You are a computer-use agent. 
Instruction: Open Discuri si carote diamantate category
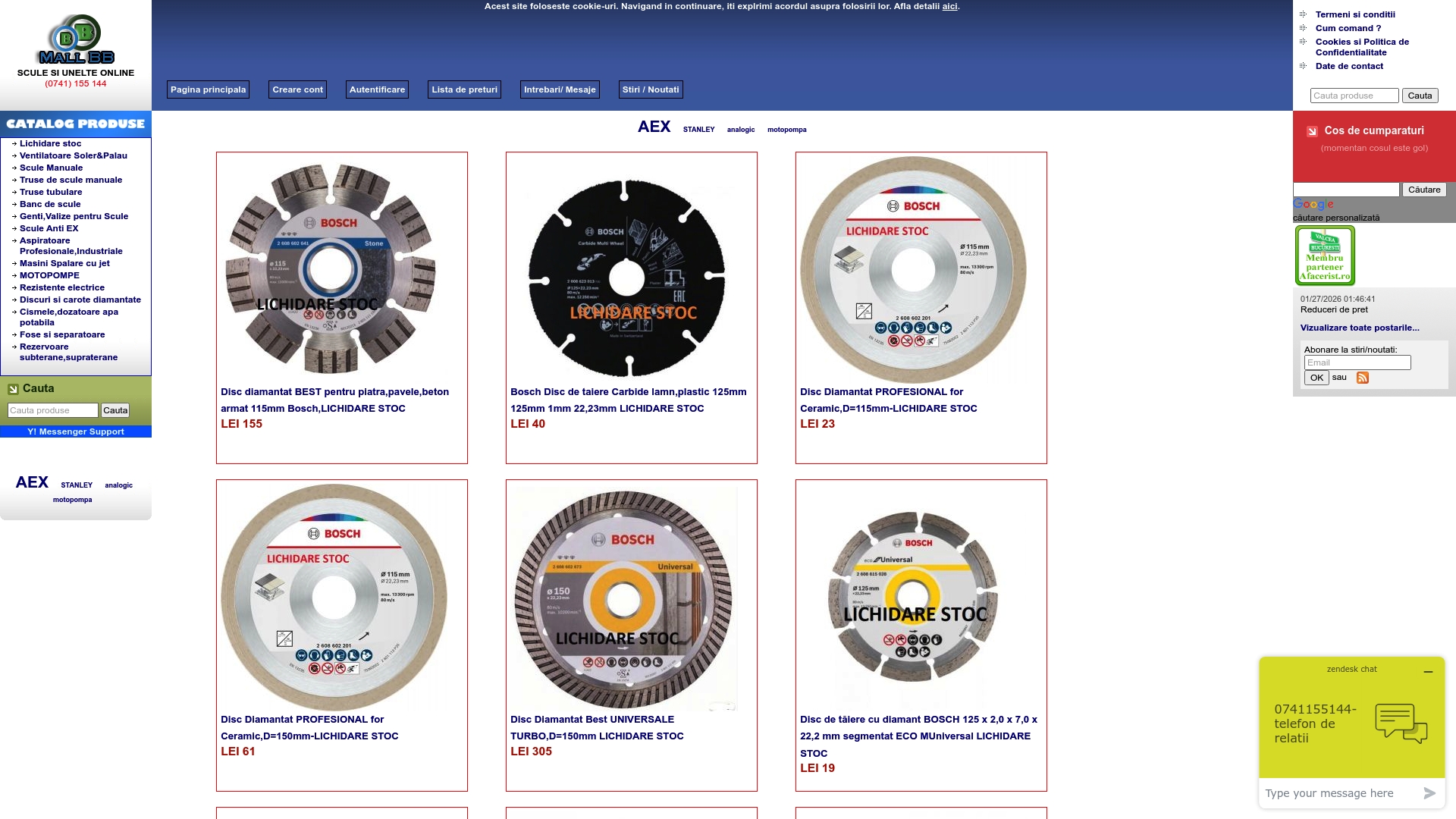(80, 300)
